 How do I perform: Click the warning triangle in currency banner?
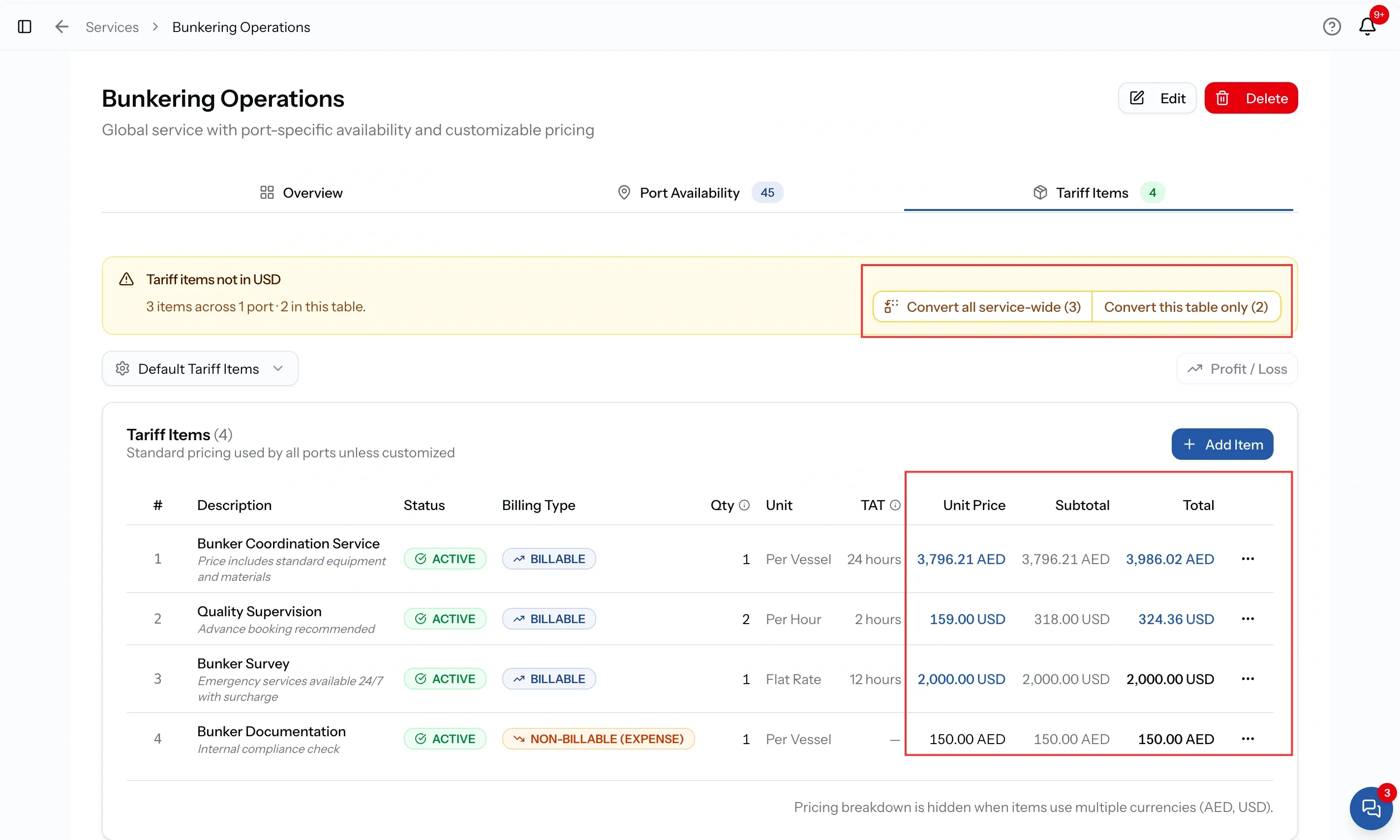click(126, 279)
